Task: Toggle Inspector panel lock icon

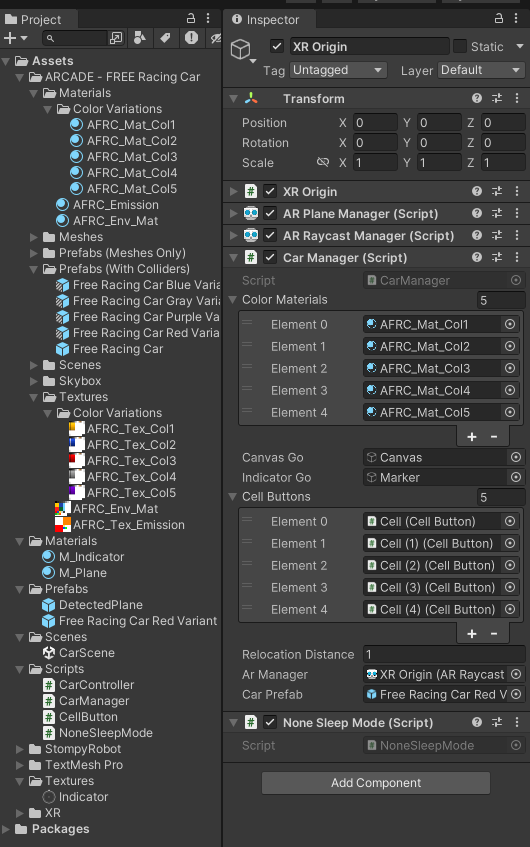Action: coord(499,18)
